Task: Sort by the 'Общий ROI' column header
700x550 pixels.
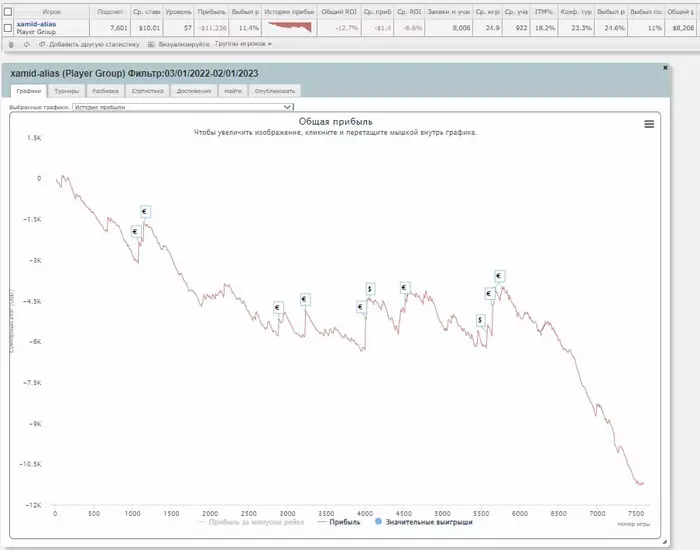Action: coord(339,12)
